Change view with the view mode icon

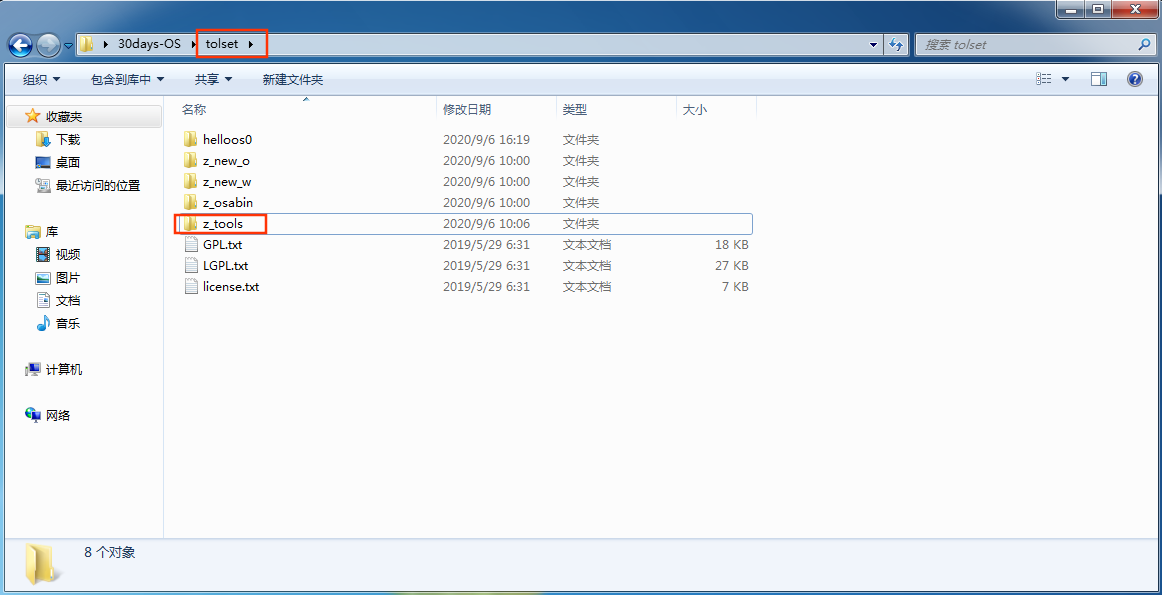click(x=1044, y=79)
